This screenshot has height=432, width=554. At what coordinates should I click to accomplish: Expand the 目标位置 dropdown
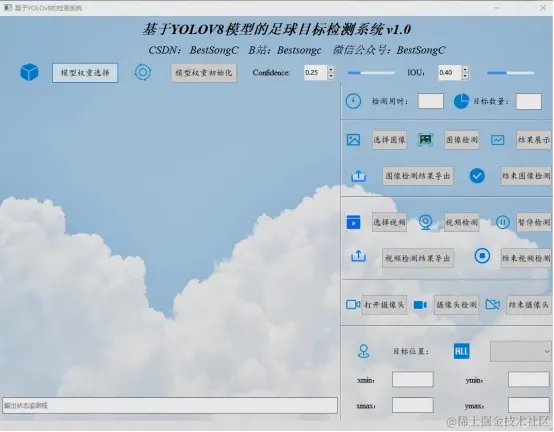(520, 351)
